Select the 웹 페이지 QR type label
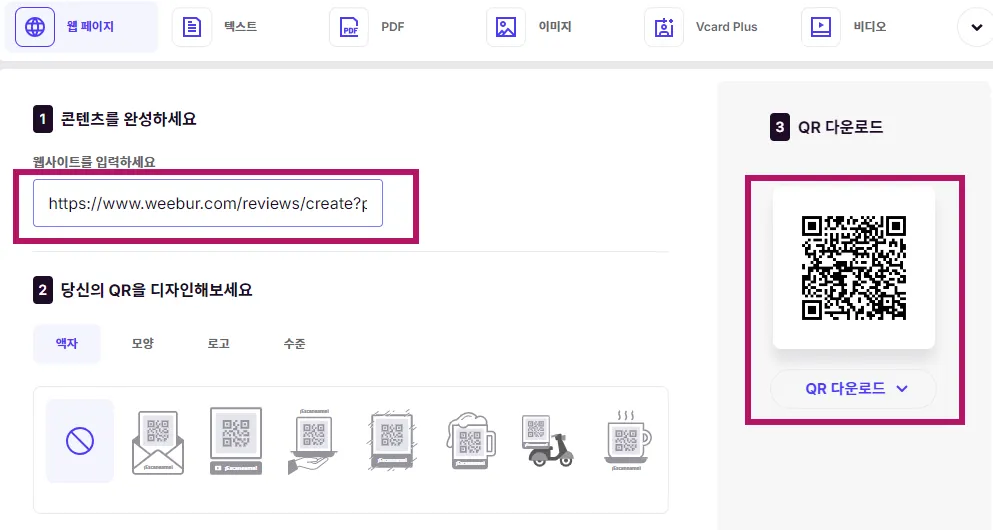 coord(90,27)
